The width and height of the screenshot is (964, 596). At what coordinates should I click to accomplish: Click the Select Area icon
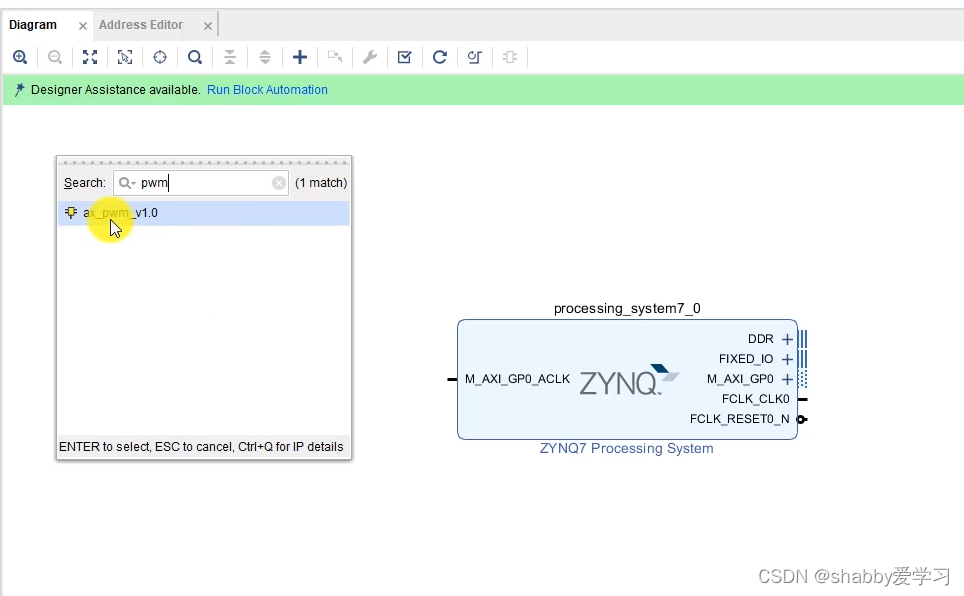(x=125, y=57)
